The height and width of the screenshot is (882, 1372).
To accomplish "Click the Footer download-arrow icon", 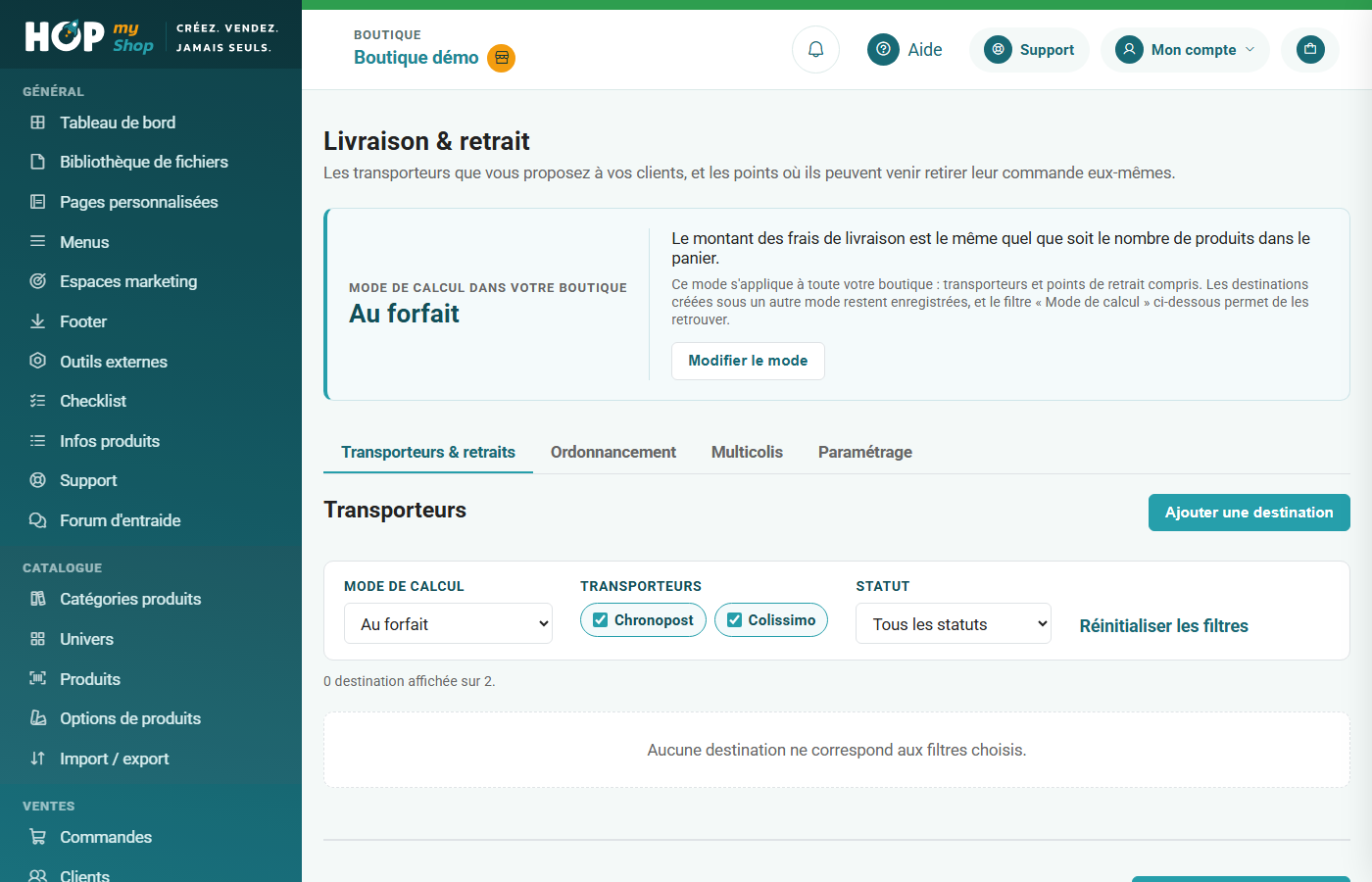I will coord(38,321).
